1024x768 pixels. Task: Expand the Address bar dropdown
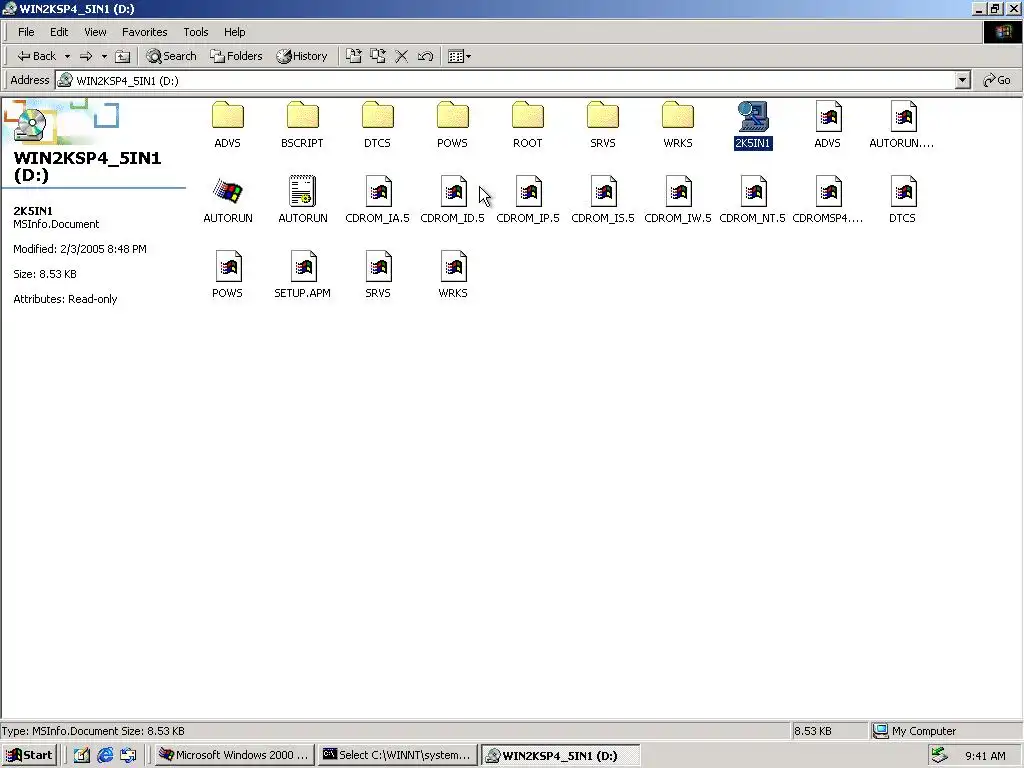[x=962, y=80]
